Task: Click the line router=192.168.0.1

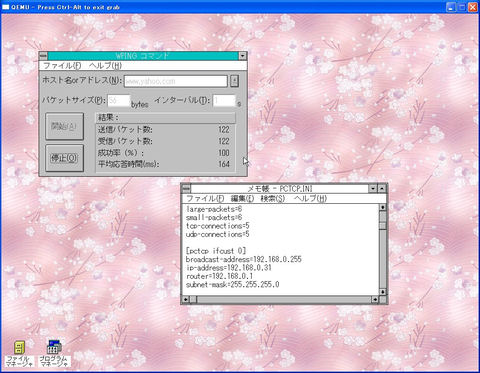Action: [219, 276]
